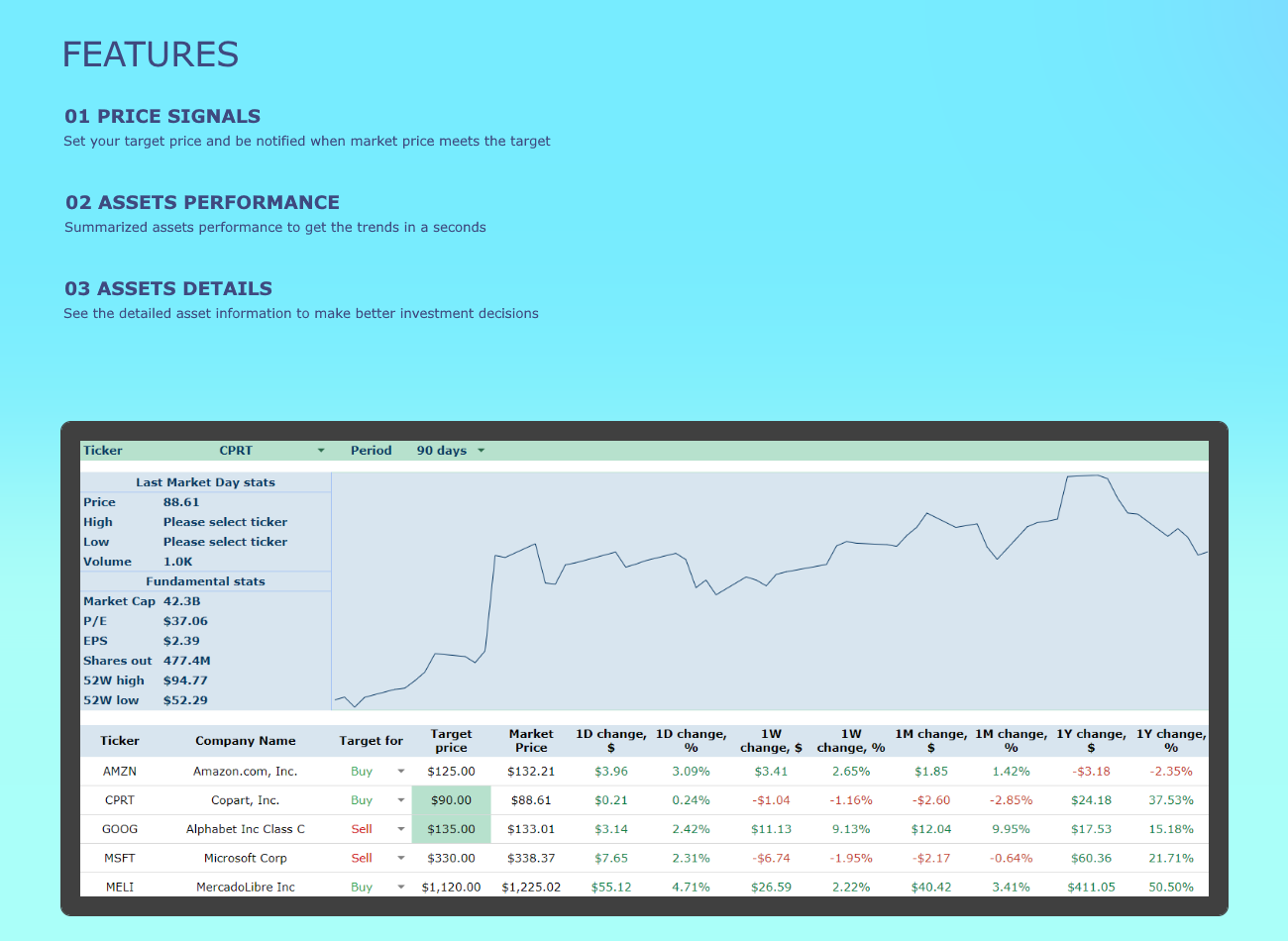1288x941 pixels.
Task: Select the Market Cap value 42.3B
Action: pos(182,601)
